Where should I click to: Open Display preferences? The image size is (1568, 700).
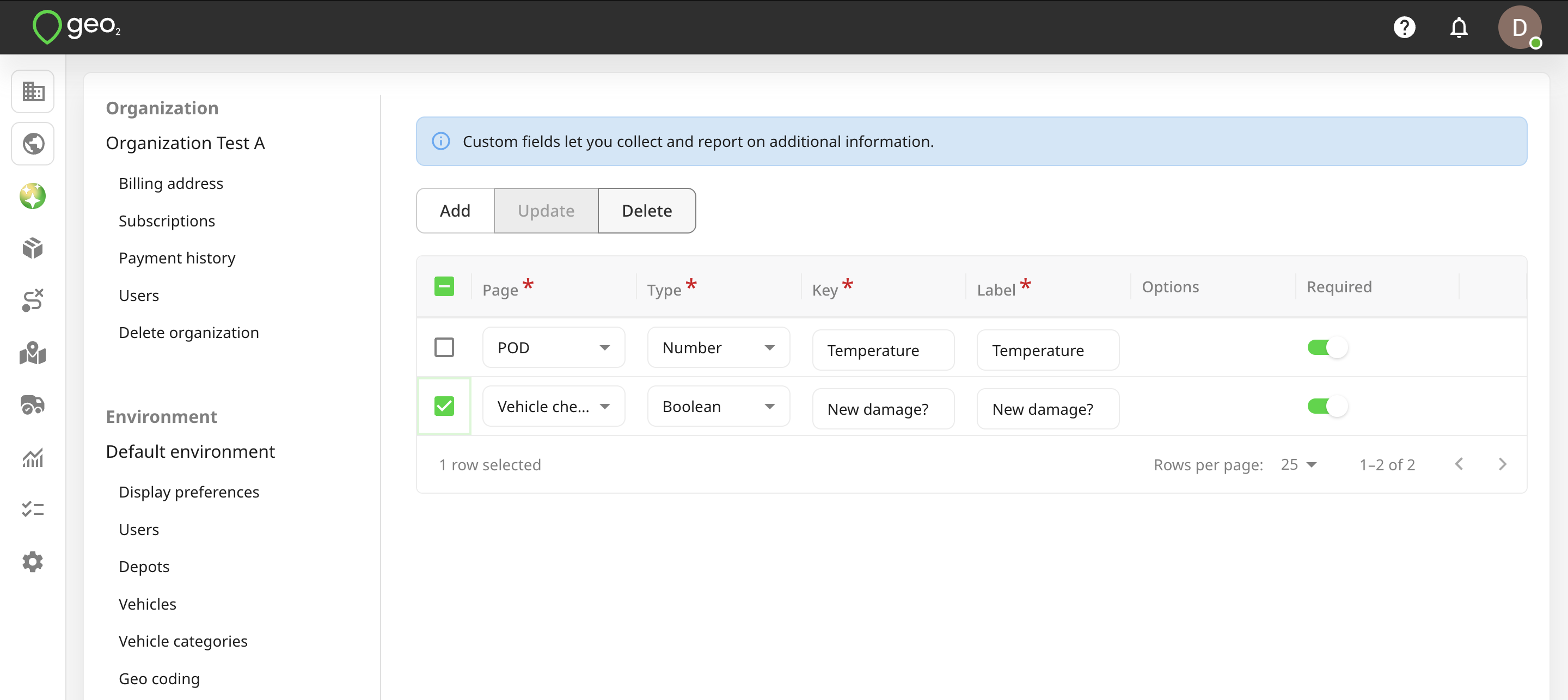point(189,492)
